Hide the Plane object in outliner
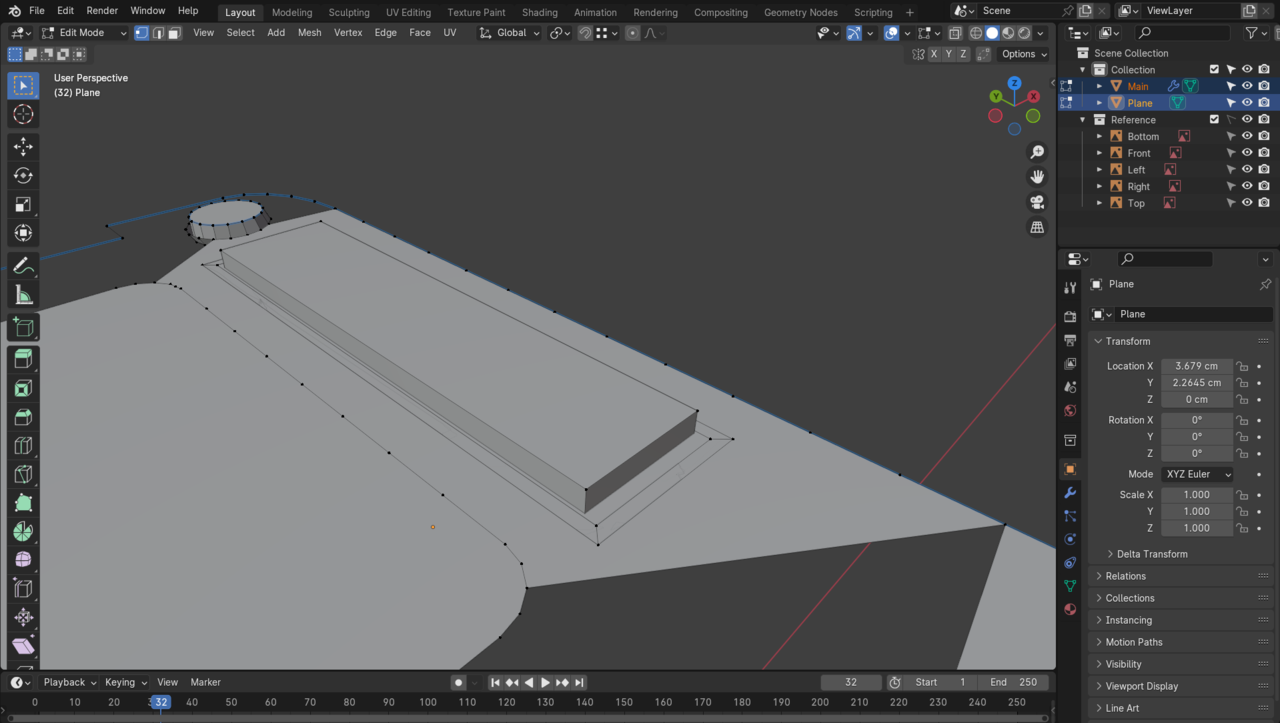Image resolution: width=1280 pixels, height=723 pixels. (x=1247, y=103)
